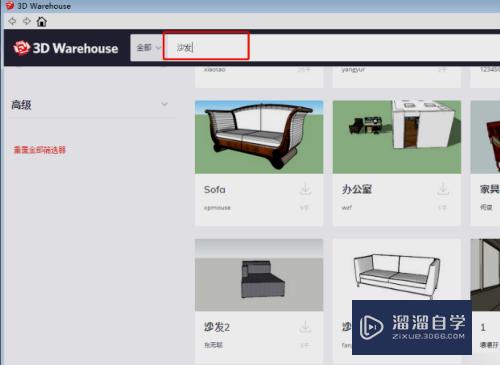Go back with the left arrow icon
This screenshot has height=365, width=500.
coord(12,22)
